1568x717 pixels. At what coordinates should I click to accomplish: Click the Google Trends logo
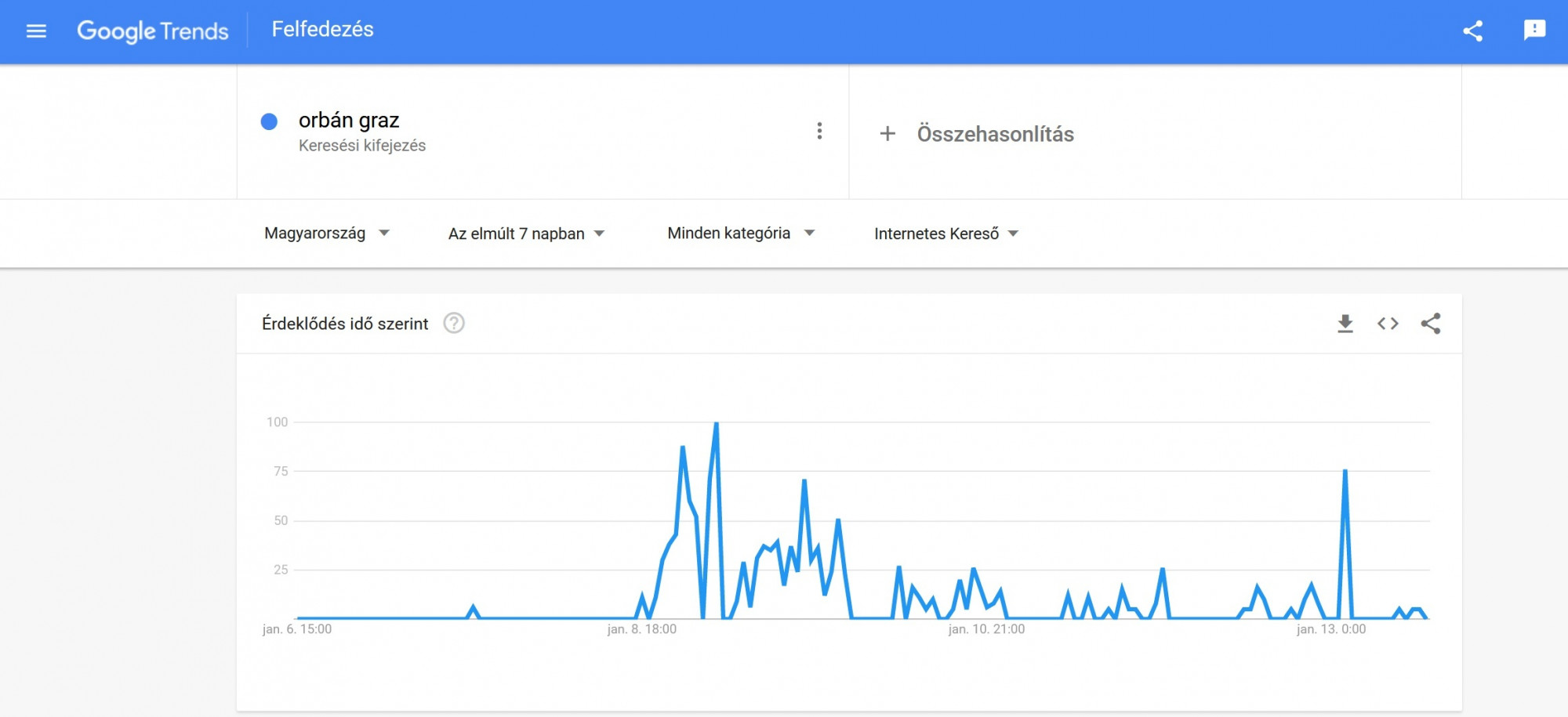tap(152, 31)
